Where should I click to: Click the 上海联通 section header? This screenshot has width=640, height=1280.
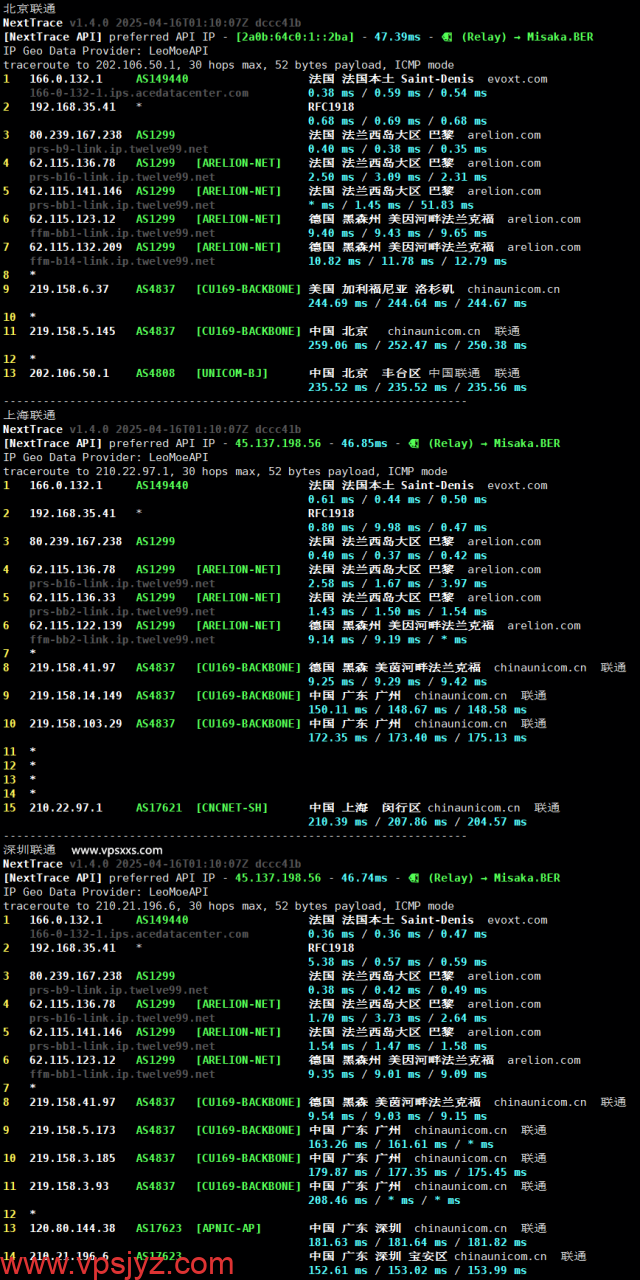(30, 415)
